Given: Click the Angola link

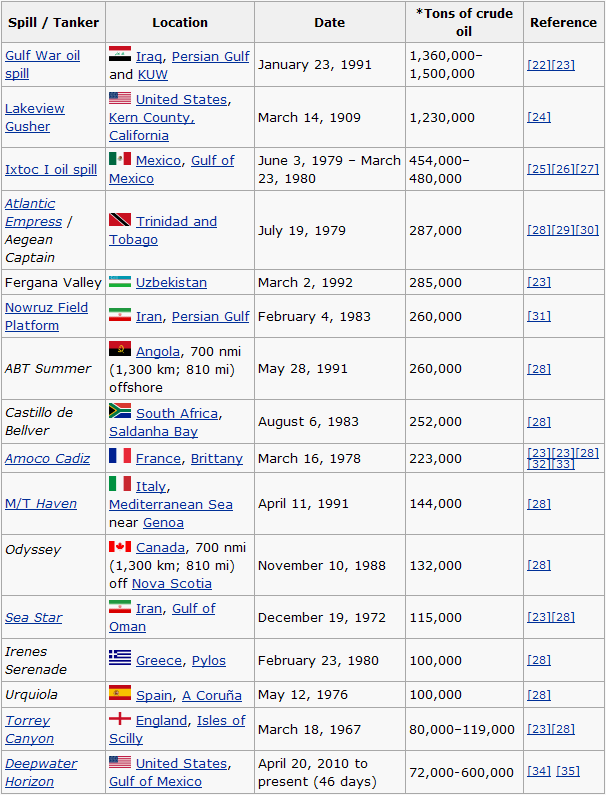Looking at the screenshot, I should pyautogui.click(x=158, y=351).
